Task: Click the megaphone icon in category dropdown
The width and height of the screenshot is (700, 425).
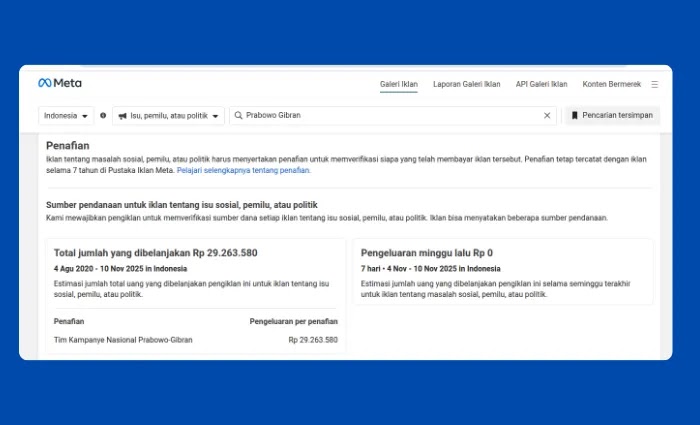Action: (x=122, y=116)
